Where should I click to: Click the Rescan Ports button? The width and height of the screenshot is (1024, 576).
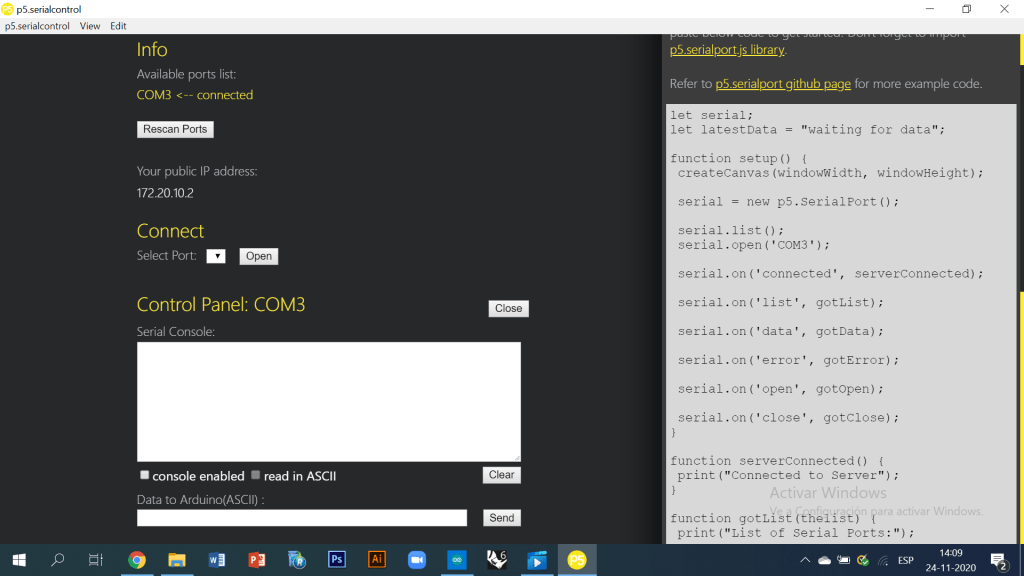coord(175,129)
